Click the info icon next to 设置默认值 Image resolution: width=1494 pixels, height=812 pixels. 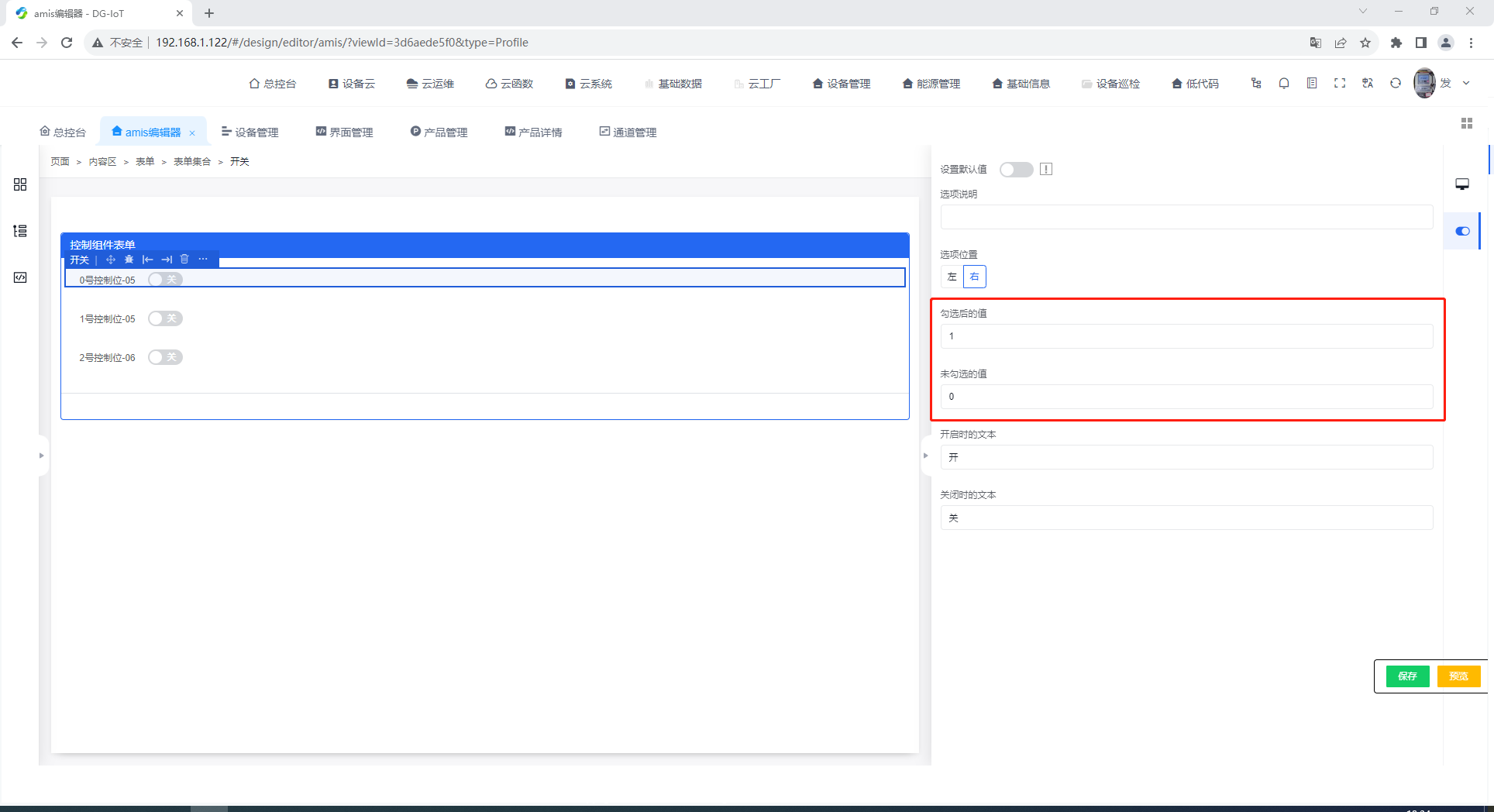[1046, 170]
